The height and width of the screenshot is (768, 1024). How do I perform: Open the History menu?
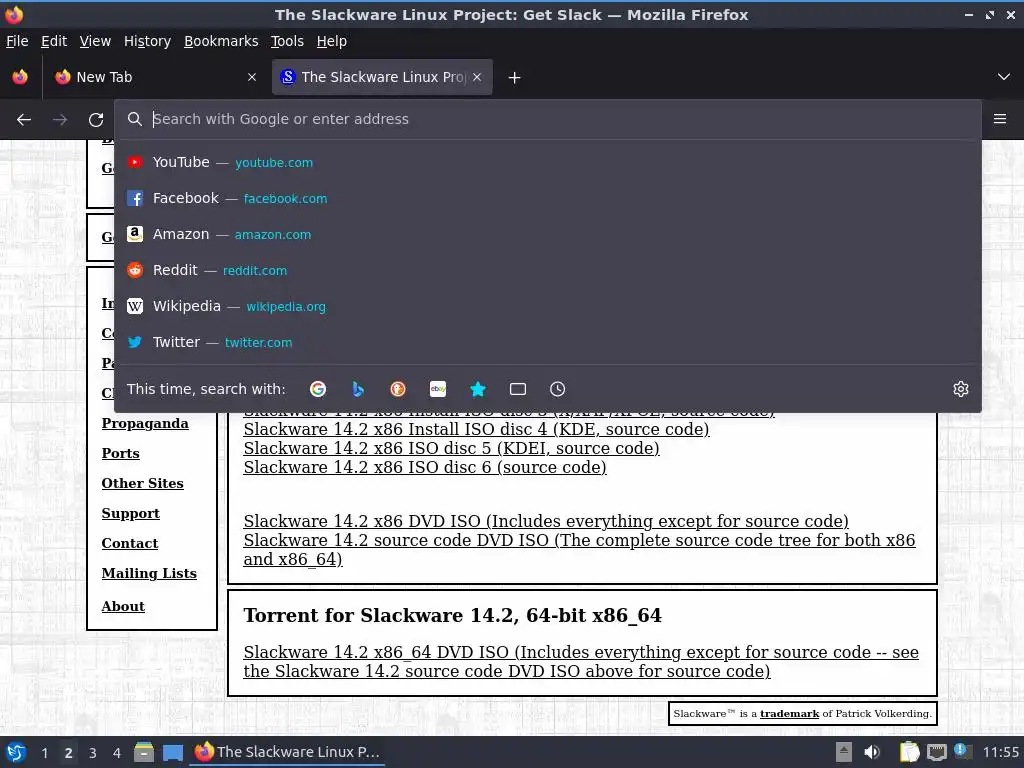148,41
